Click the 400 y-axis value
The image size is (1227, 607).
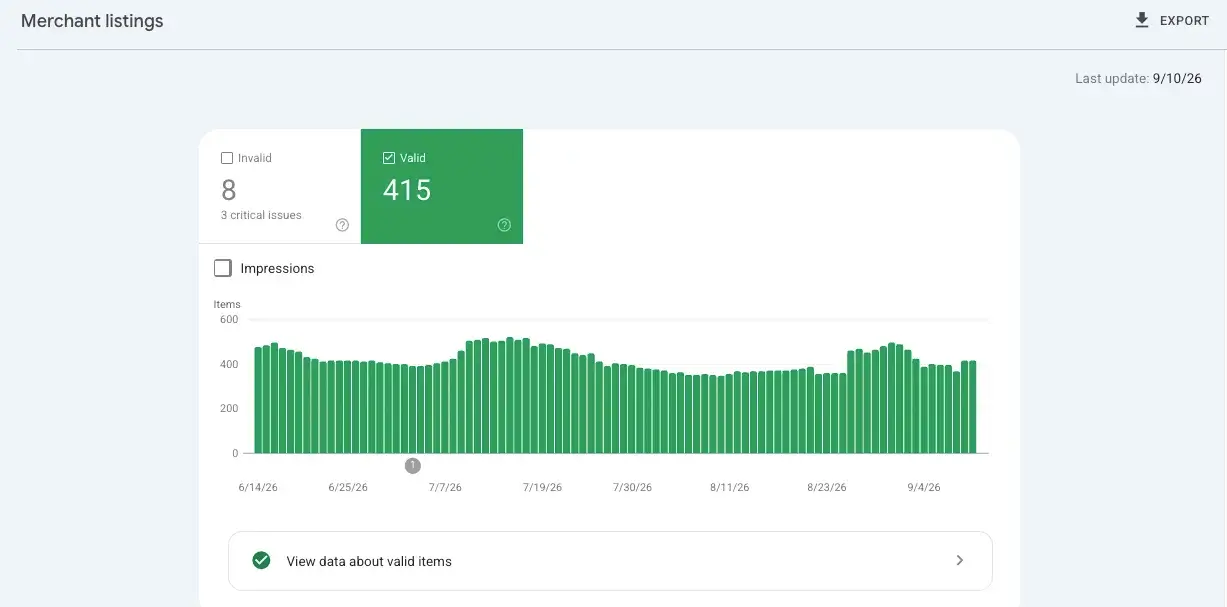click(x=229, y=364)
